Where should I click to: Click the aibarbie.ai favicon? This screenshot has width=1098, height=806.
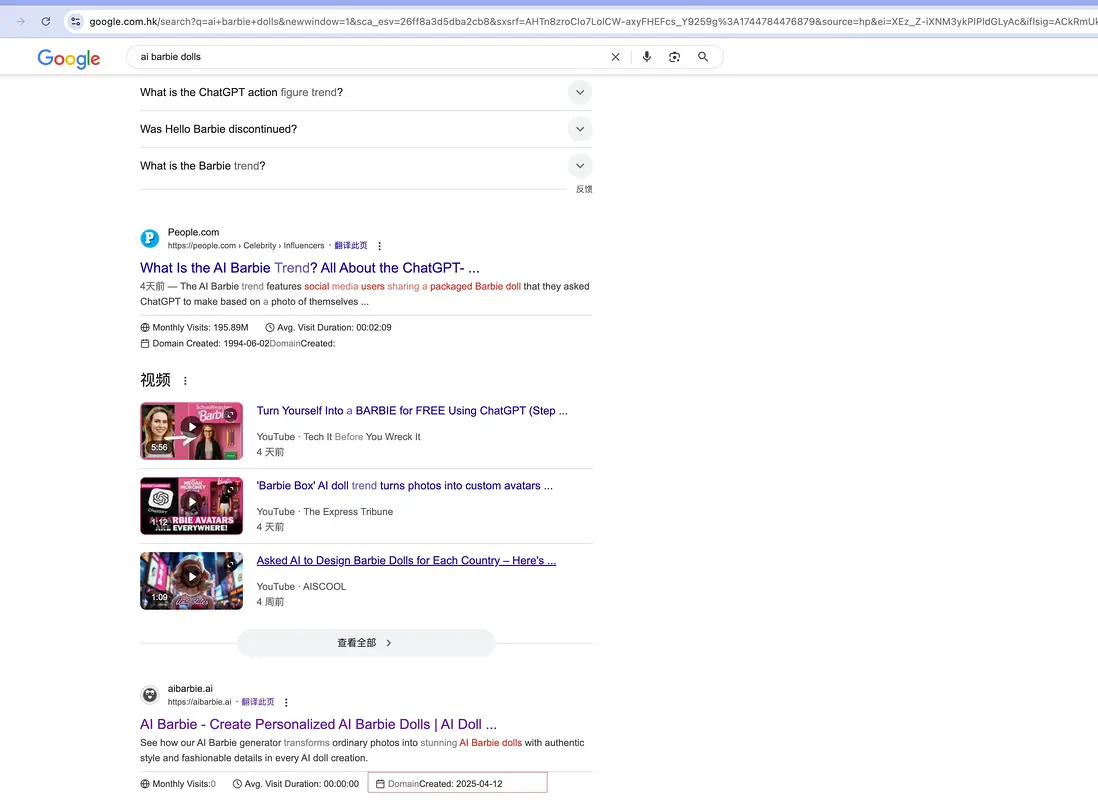(150, 695)
